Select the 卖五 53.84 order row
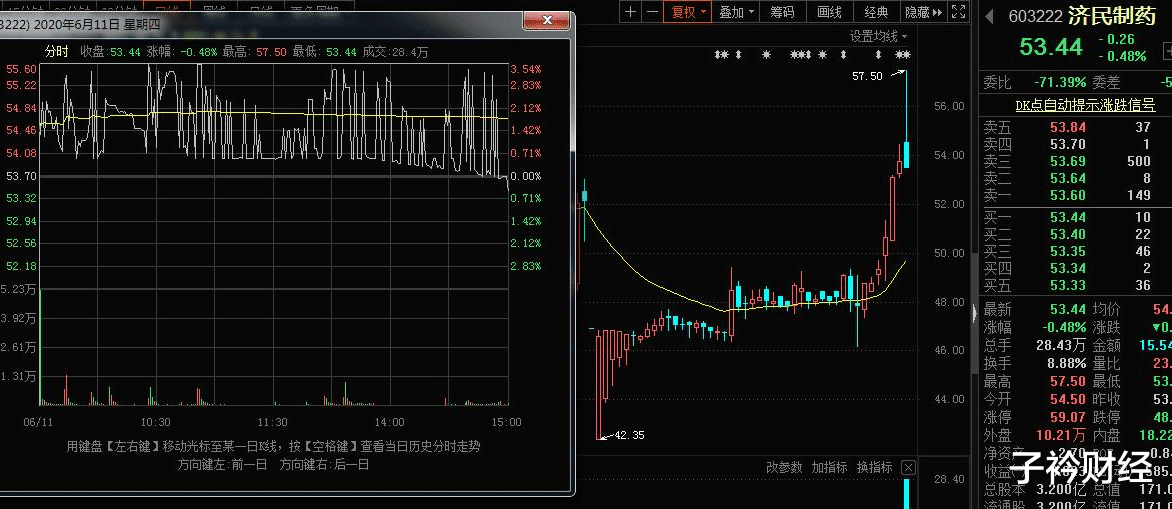1172x509 pixels. tap(1076, 127)
